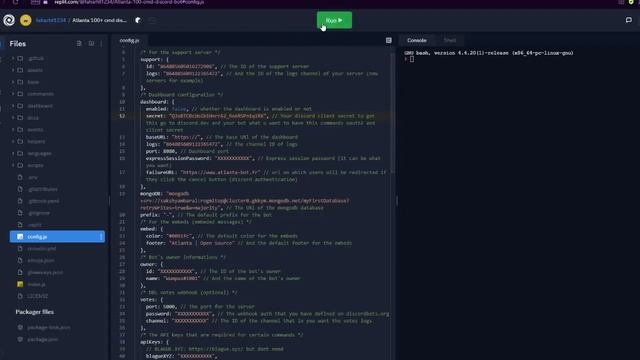The image size is (640, 360).
Task: Click the 'owner: {' code line
Action: tap(151, 264)
